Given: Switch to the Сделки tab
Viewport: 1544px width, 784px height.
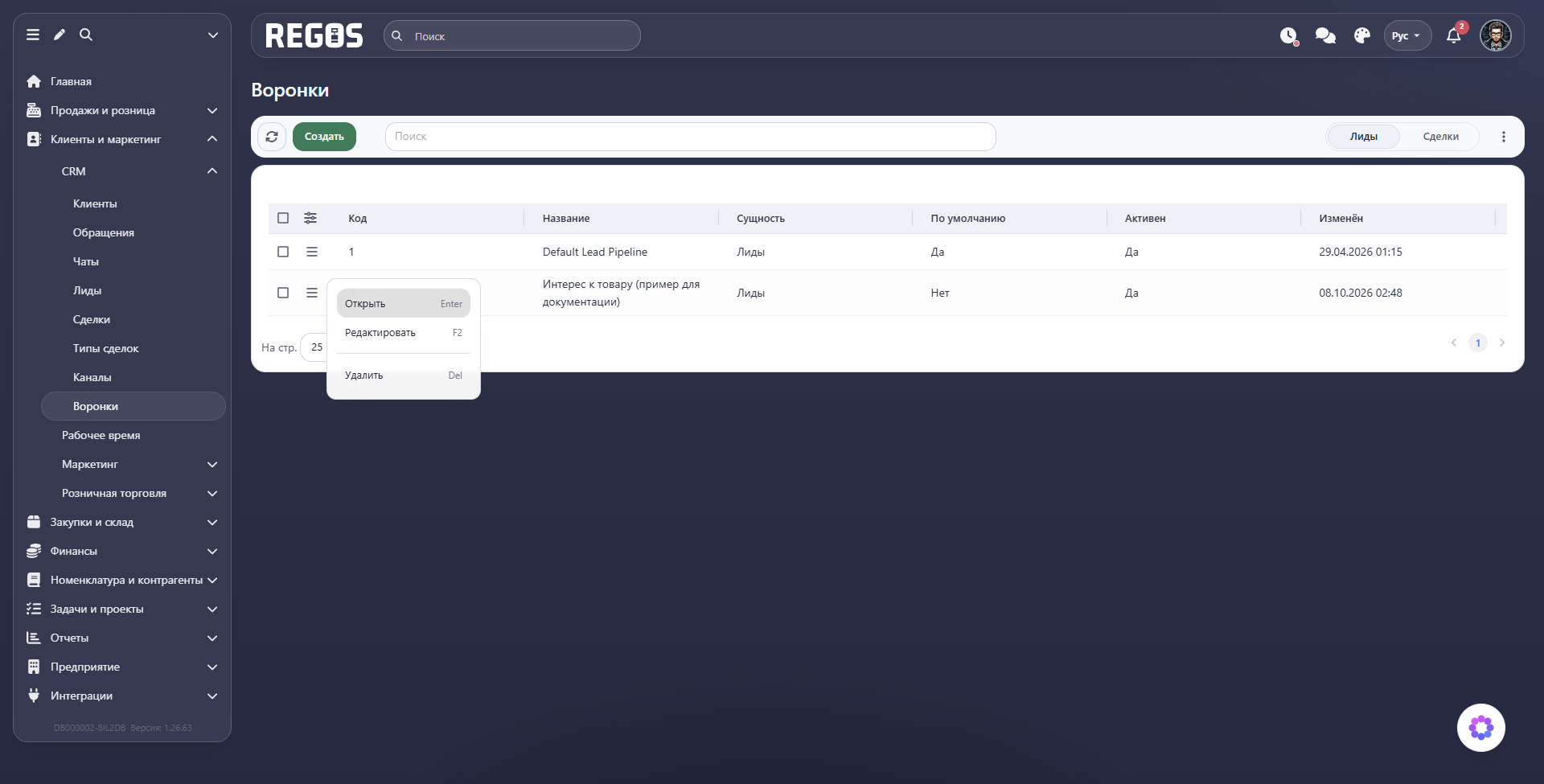Looking at the screenshot, I should [x=1440, y=137].
